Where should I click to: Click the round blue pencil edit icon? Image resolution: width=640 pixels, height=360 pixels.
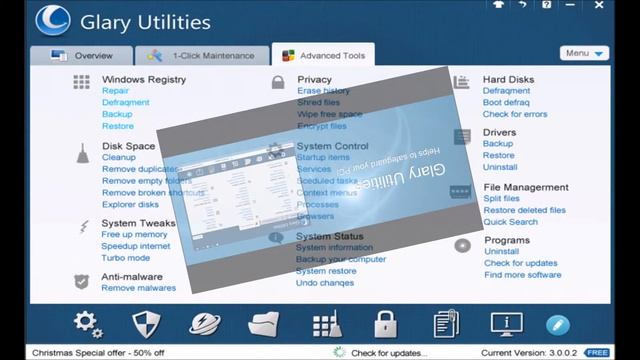click(x=558, y=325)
